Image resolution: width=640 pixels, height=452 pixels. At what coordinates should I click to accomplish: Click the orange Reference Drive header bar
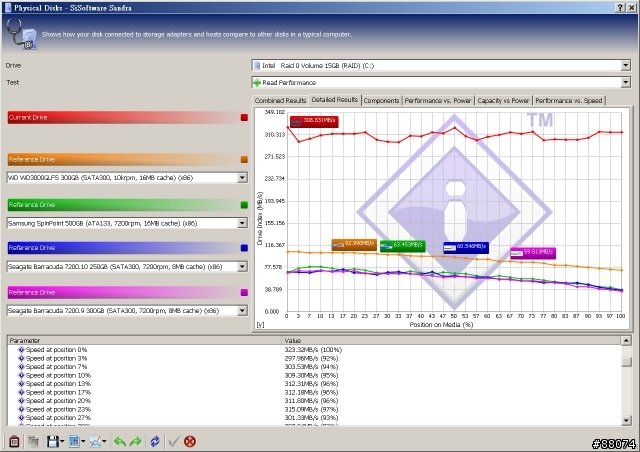[x=128, y=160]
